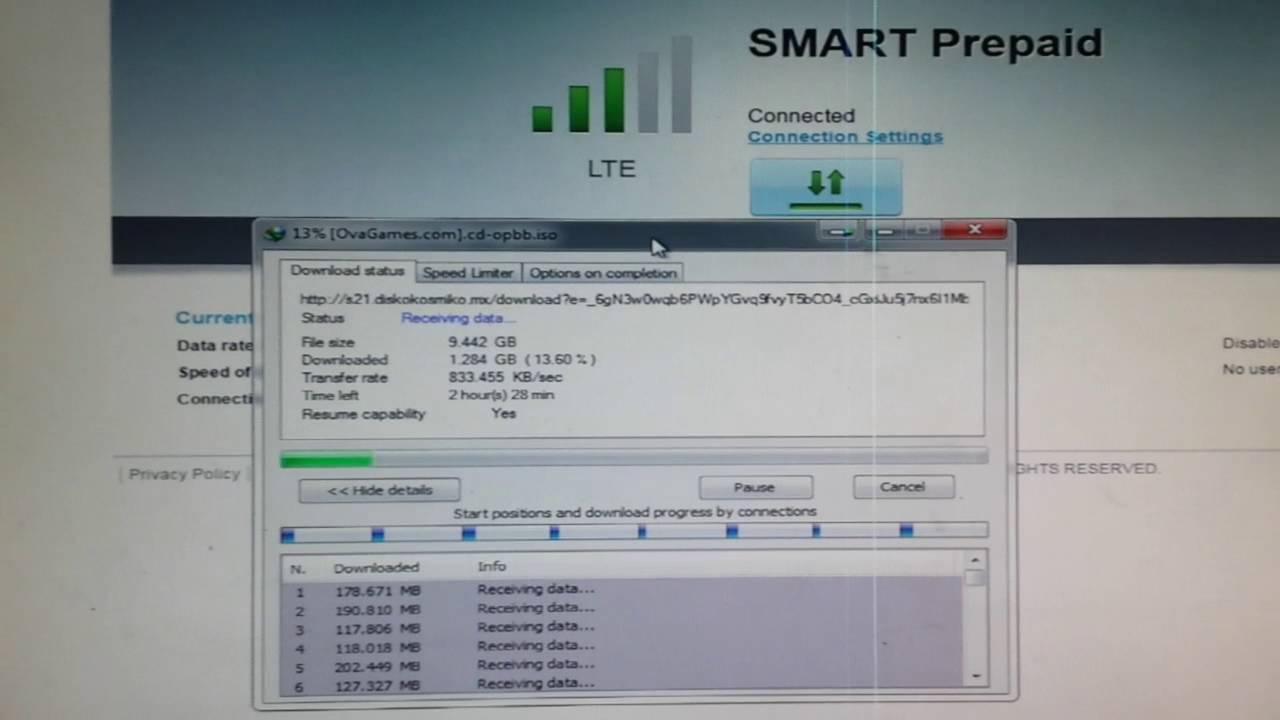
Task: Click the SMART Prepaid heading
Action: [925, 43]
